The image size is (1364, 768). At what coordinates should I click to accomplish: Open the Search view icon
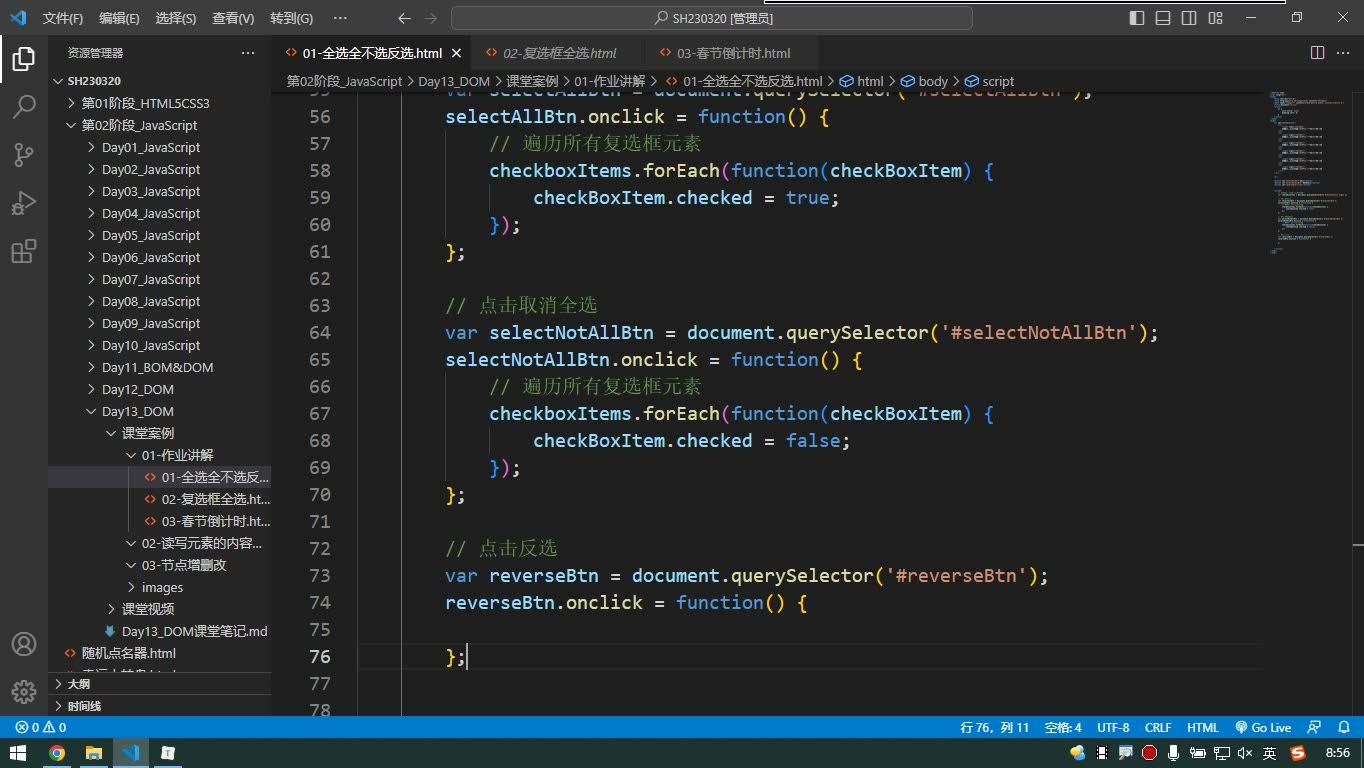[x=24, y=107]
